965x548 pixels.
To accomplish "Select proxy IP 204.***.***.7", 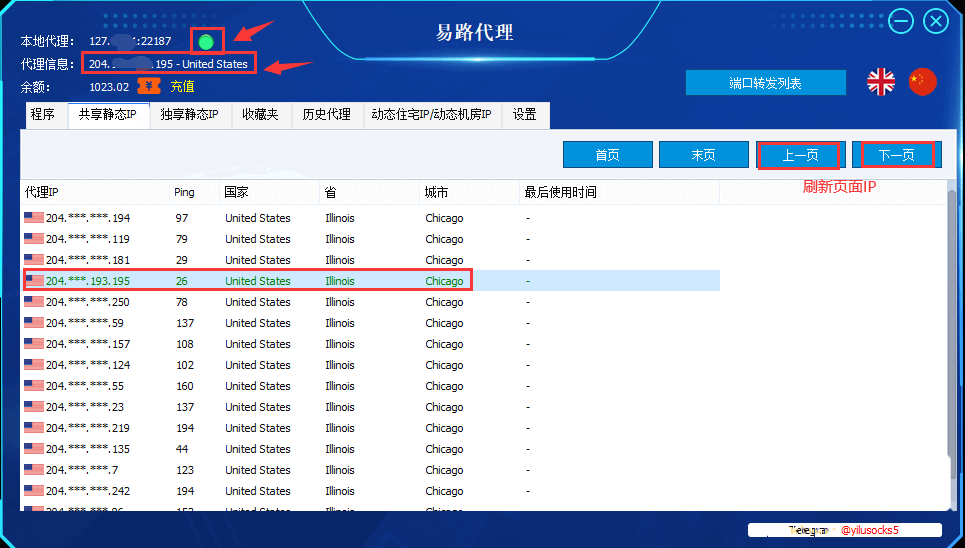I will [x=82, y=470].
